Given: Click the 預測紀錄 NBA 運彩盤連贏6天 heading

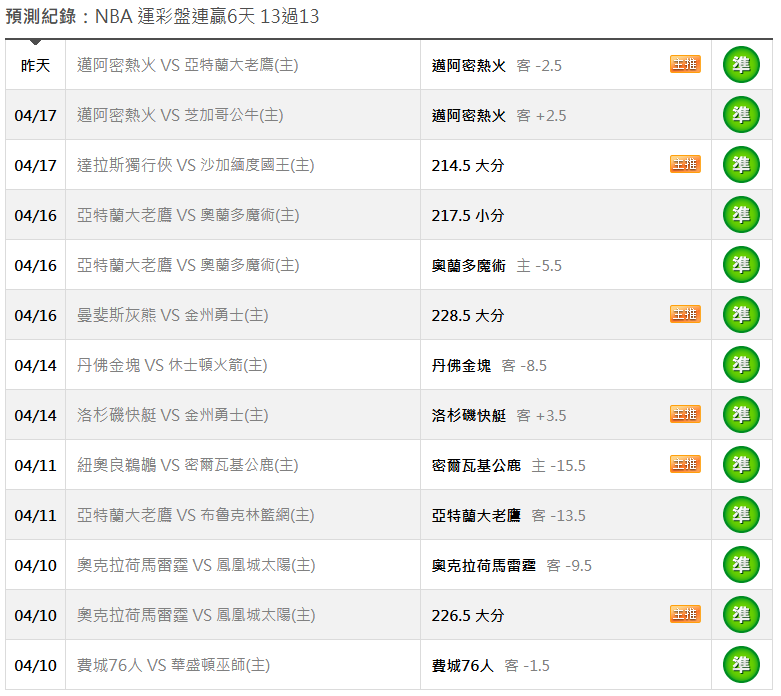Looking at the screenshot, I should pyautogui.click(x=162, y=16).
